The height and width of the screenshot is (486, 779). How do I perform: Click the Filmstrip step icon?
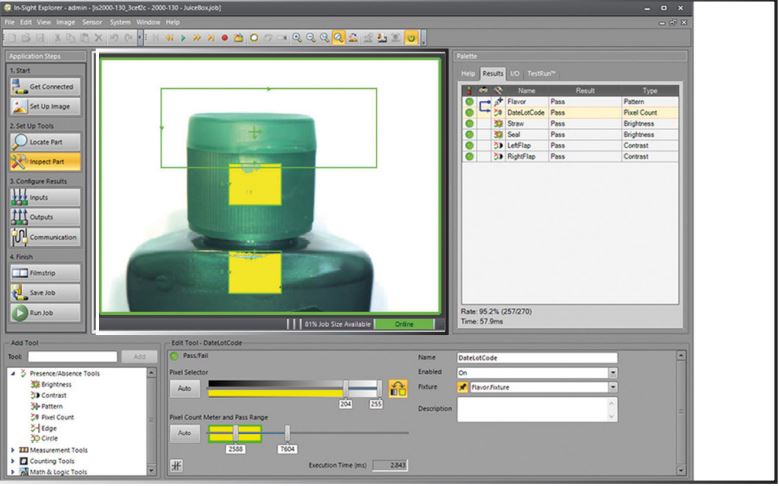18,273
